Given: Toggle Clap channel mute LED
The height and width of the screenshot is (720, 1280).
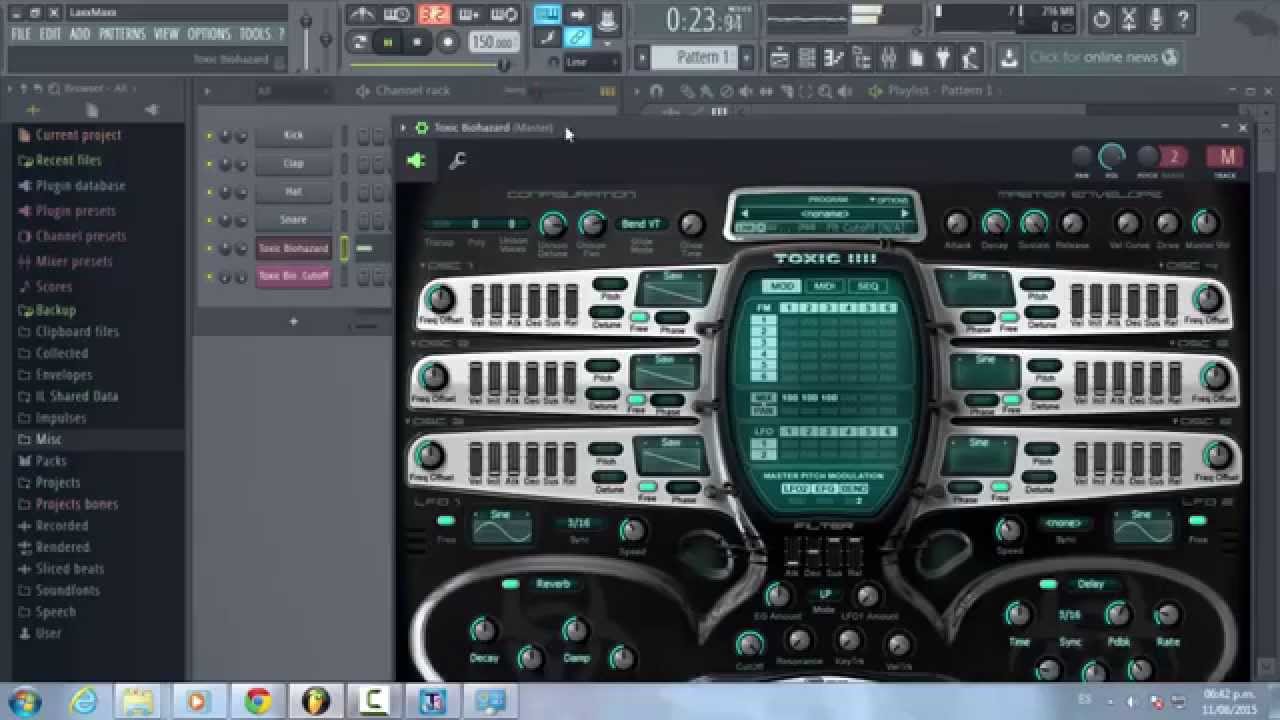Looking at the screenshot, I should pos(209,164).
